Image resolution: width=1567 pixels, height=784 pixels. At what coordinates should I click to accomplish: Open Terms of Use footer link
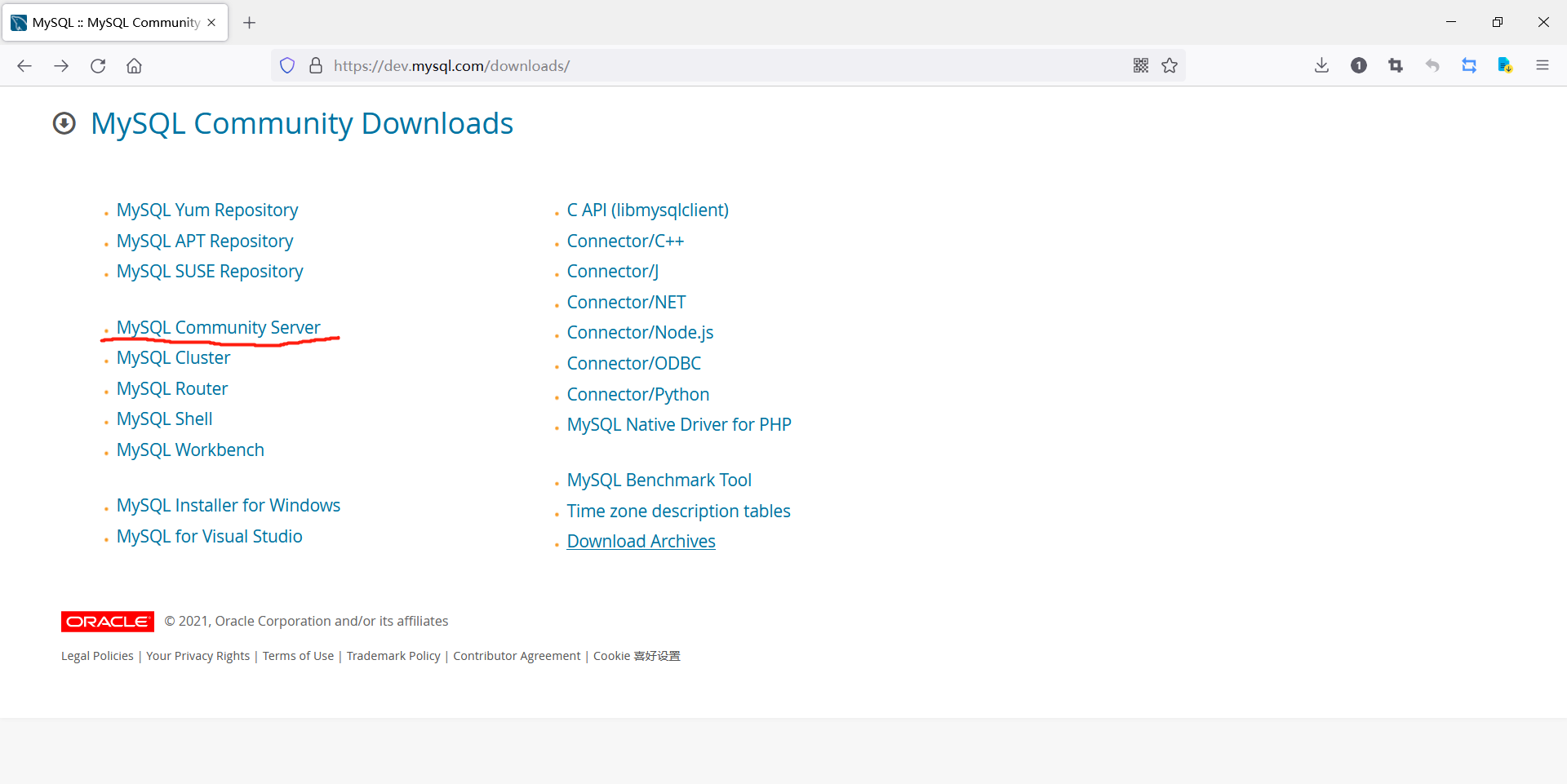[298, 656]
